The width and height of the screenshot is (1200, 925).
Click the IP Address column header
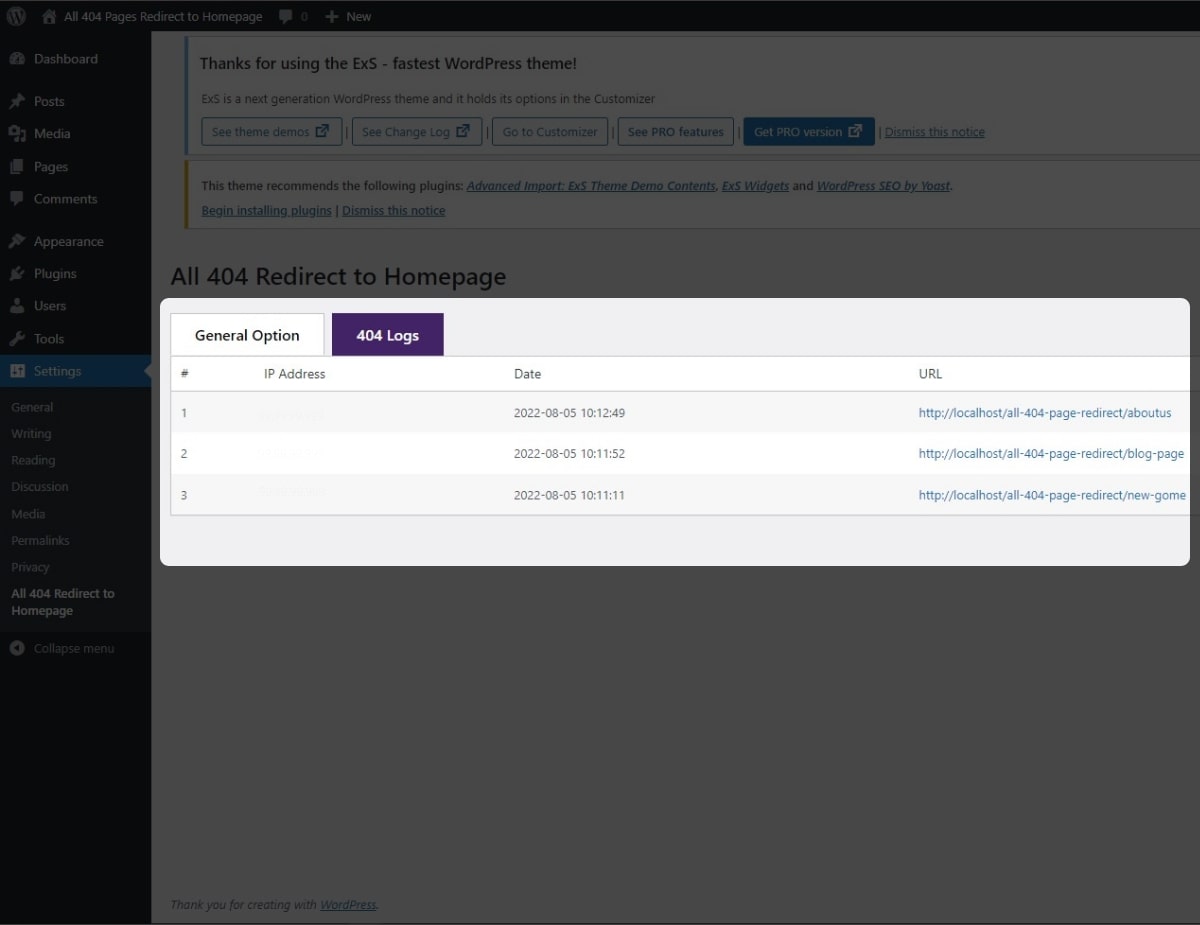tap(294, 374)
